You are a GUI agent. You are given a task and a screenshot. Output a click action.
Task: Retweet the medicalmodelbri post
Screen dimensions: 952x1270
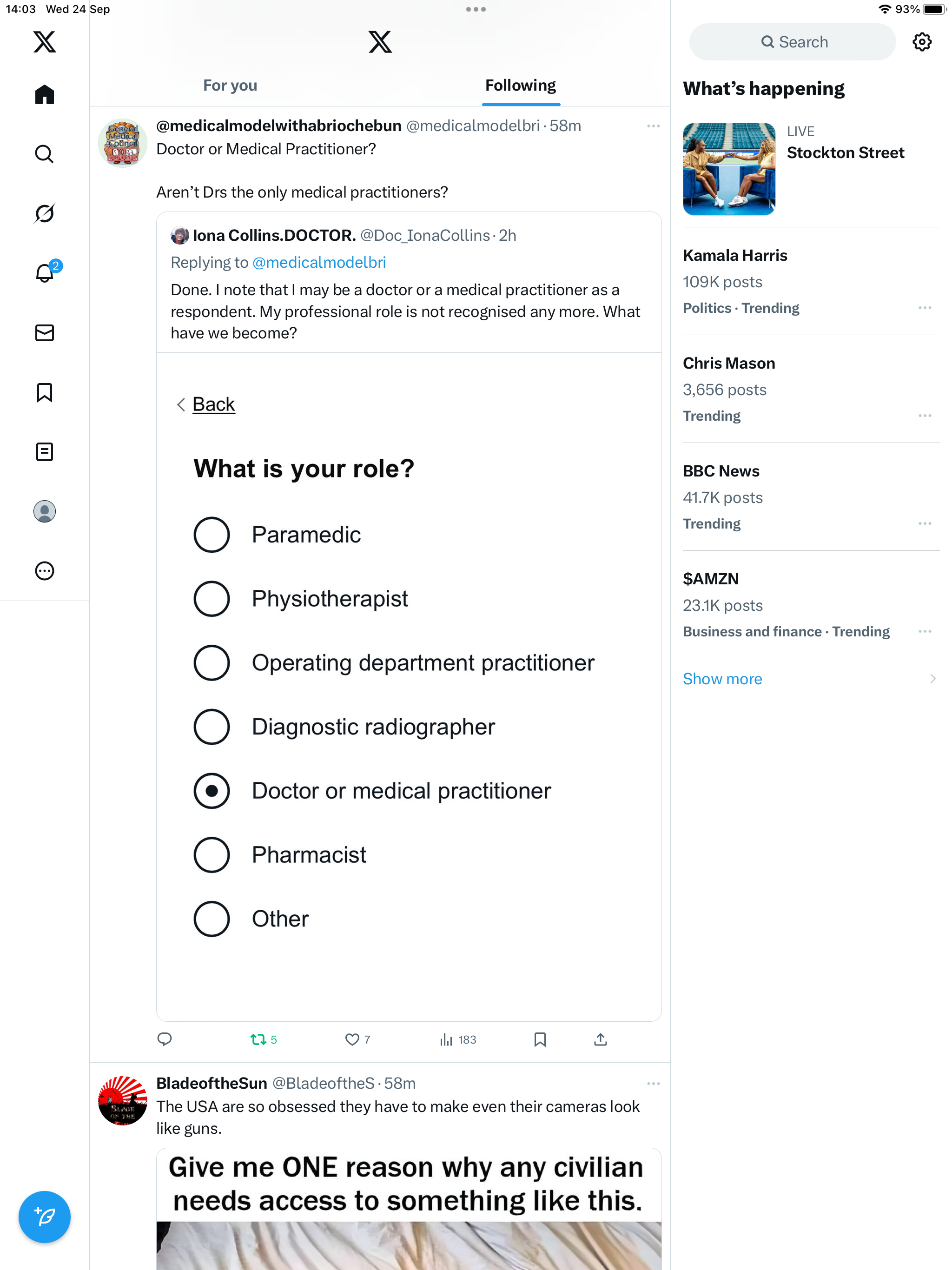[x=258, y=1039]
